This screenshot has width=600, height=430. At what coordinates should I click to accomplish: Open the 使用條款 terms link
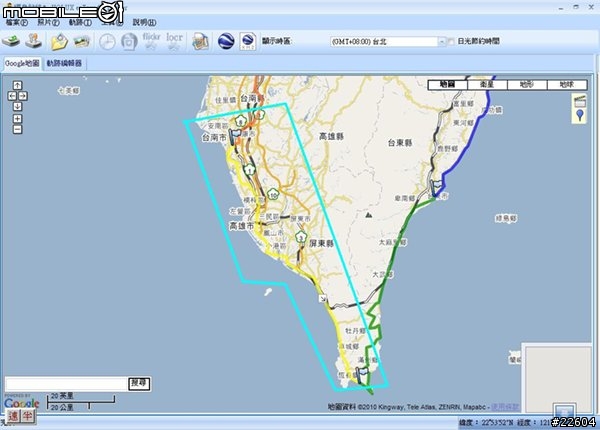[505, 407]
